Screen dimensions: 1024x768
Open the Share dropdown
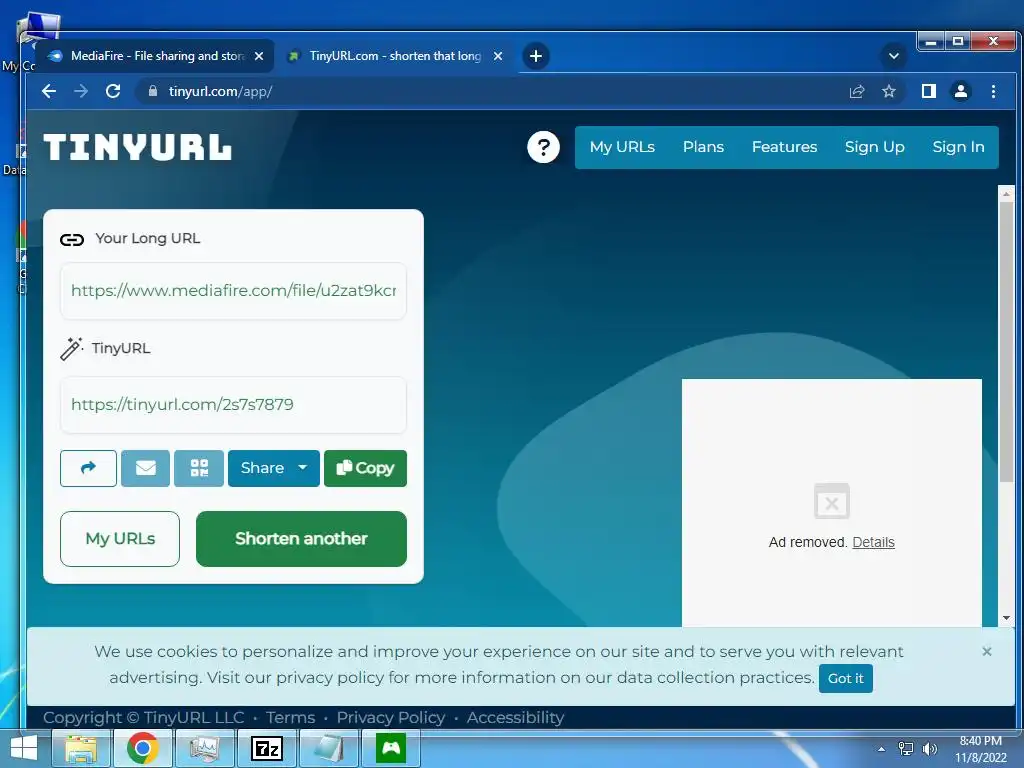(x=274, y=468)
